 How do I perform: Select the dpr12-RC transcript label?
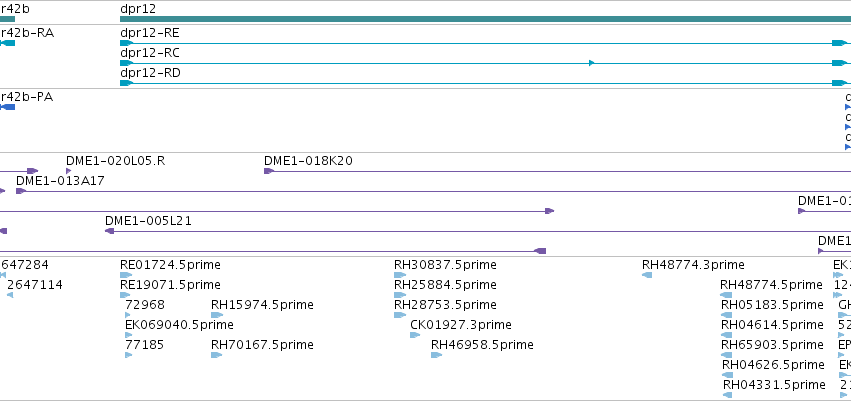150,53
